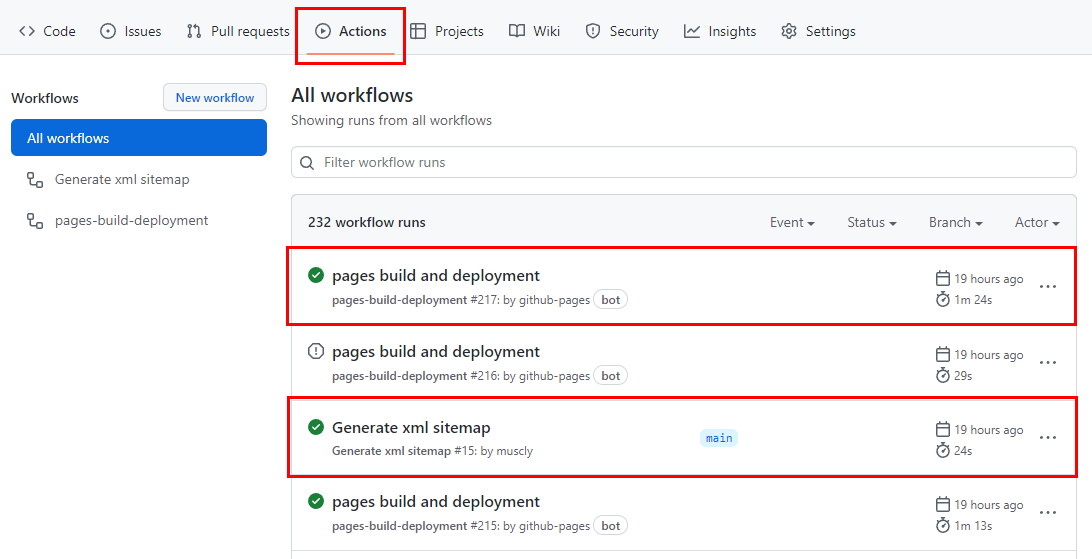This screenshot has height=559, width=1092.
Task: Select Generate xml sitemap workflow in sidebar
Action: click(x=121, y=180)
